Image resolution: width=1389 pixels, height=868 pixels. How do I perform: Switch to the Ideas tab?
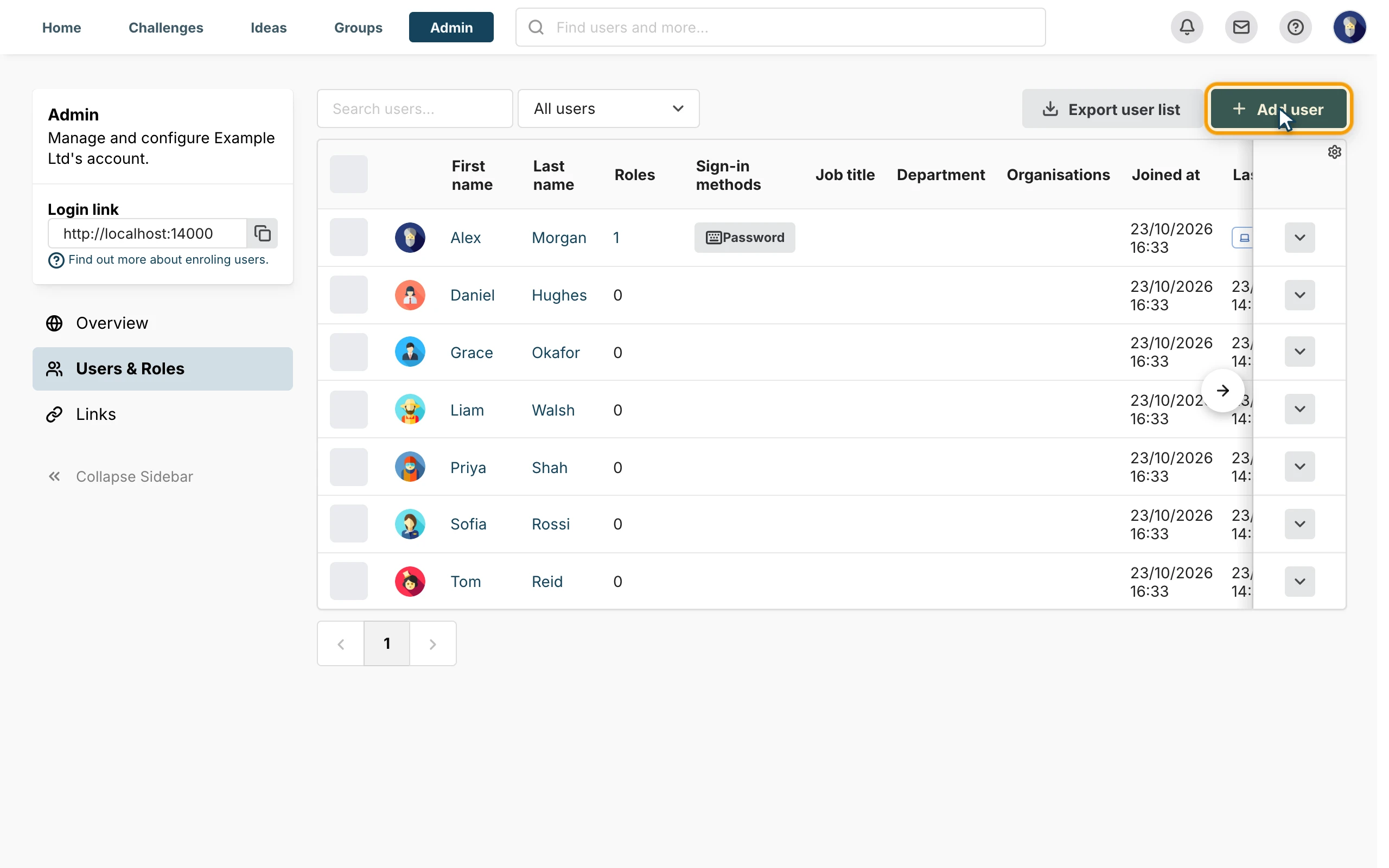[x=269, y=27]
